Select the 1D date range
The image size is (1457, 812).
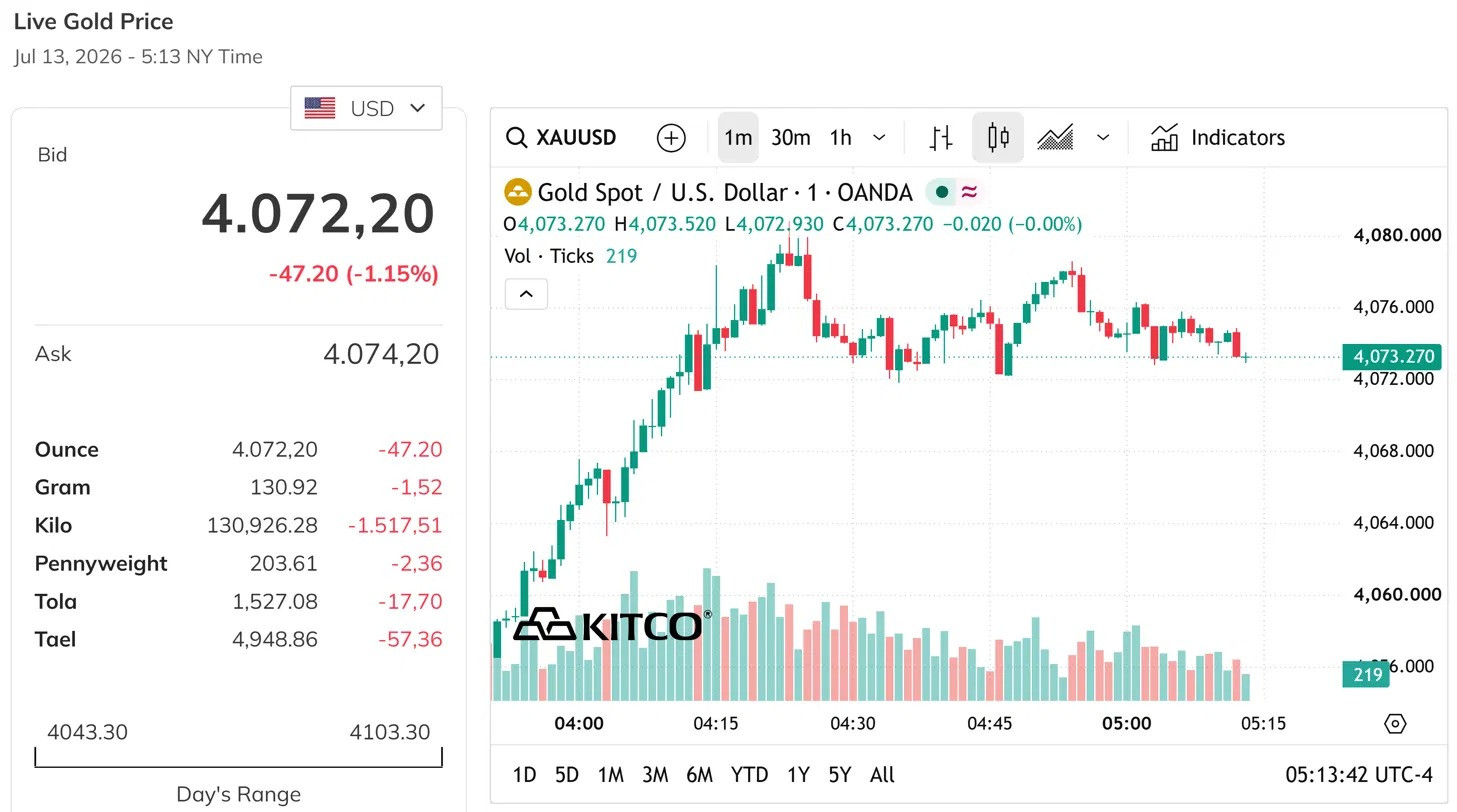(524, 775)
